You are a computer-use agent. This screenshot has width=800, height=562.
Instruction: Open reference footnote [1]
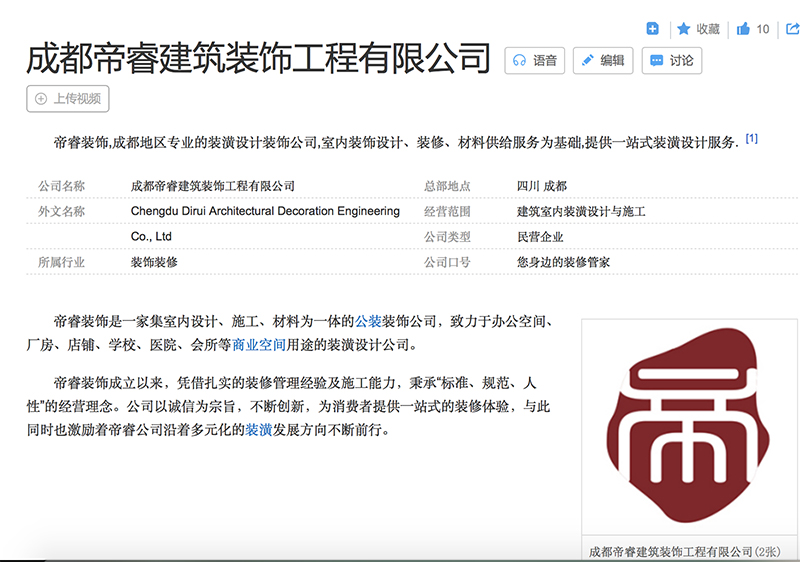[751, 139]
